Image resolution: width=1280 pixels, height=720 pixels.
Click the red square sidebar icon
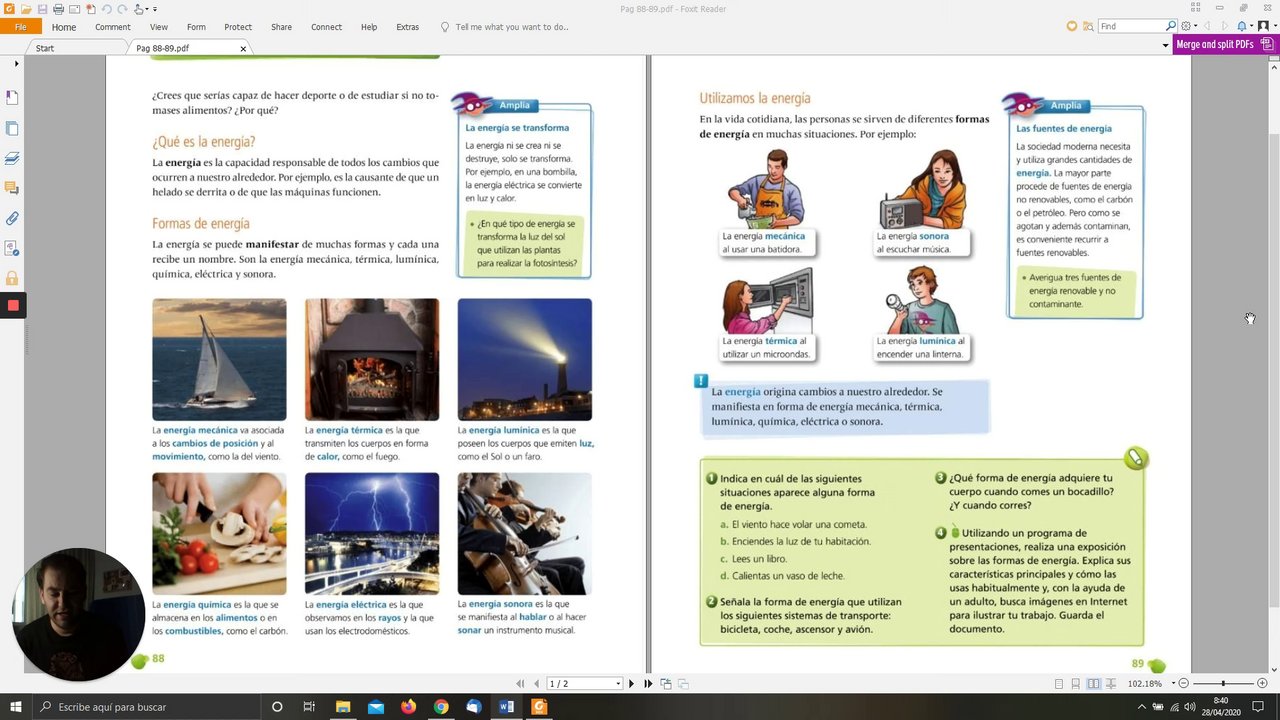(x=12, y=306)
